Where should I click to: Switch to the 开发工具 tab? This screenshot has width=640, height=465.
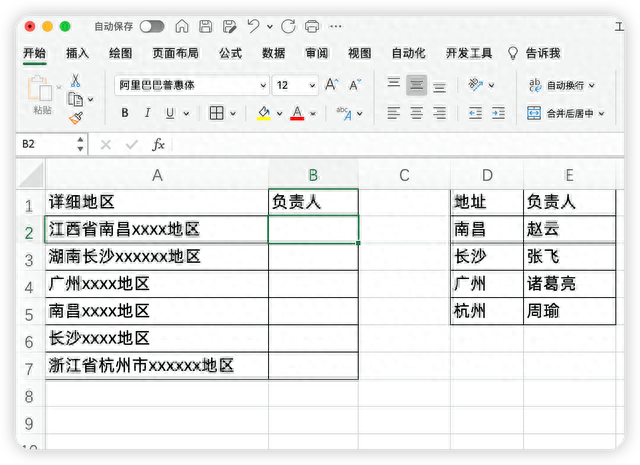coord(469,53)
